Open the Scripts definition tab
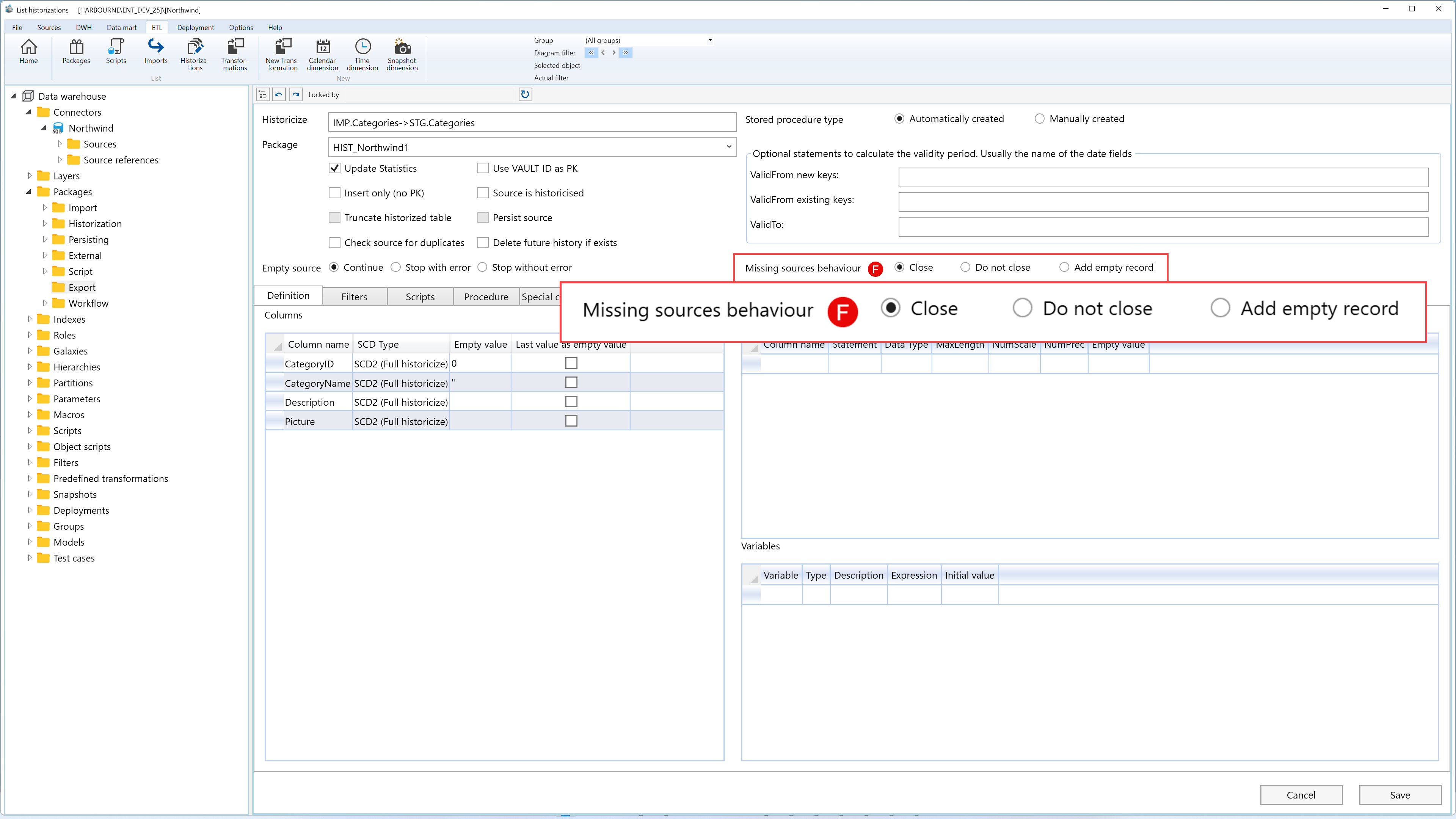Screen dimensions: 1456x819 click(x=420, y=296)
